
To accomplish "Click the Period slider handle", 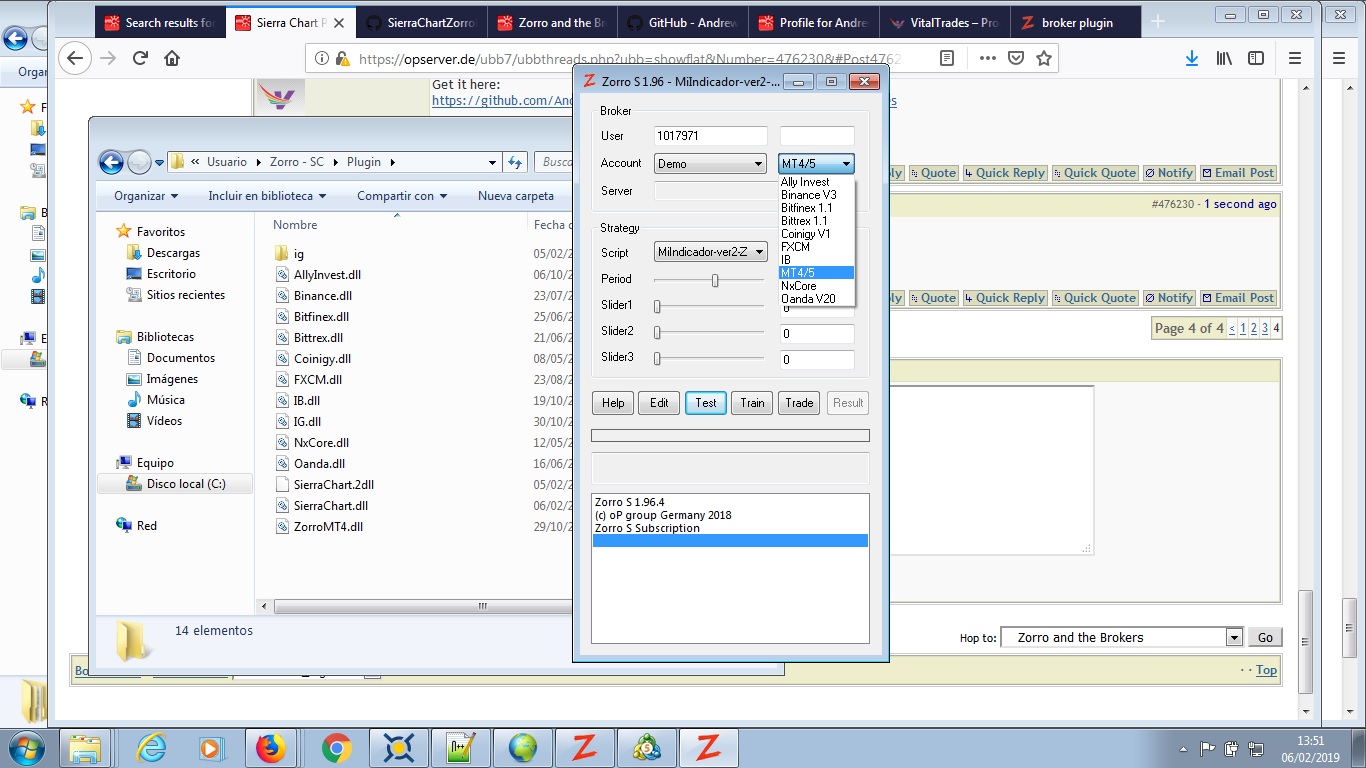I will tap(715, 280).
